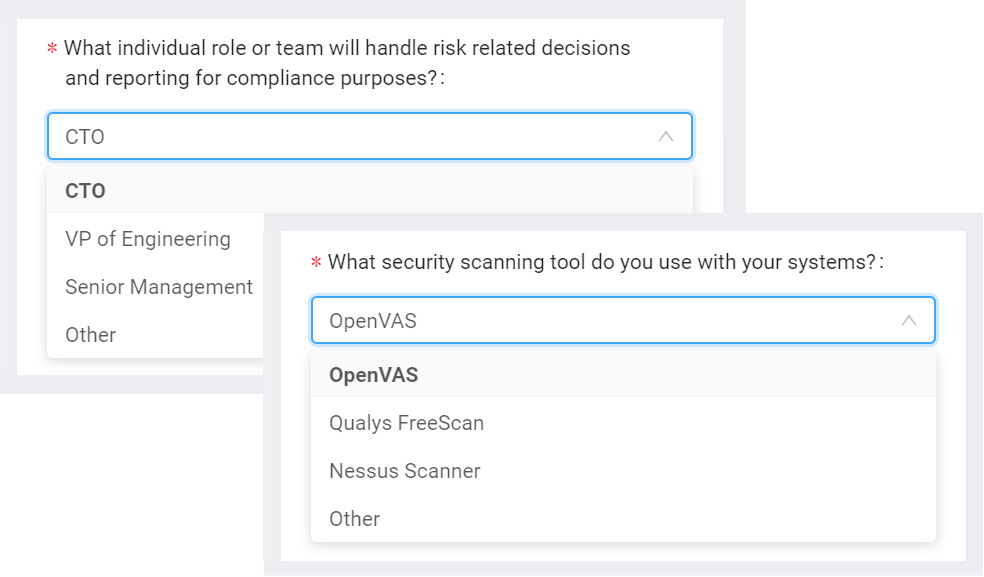The height and width of the screenshot is (577, 984).
Task: Select "Qualys FreeScan" as the scanning tool
Action: pos(406,423)
